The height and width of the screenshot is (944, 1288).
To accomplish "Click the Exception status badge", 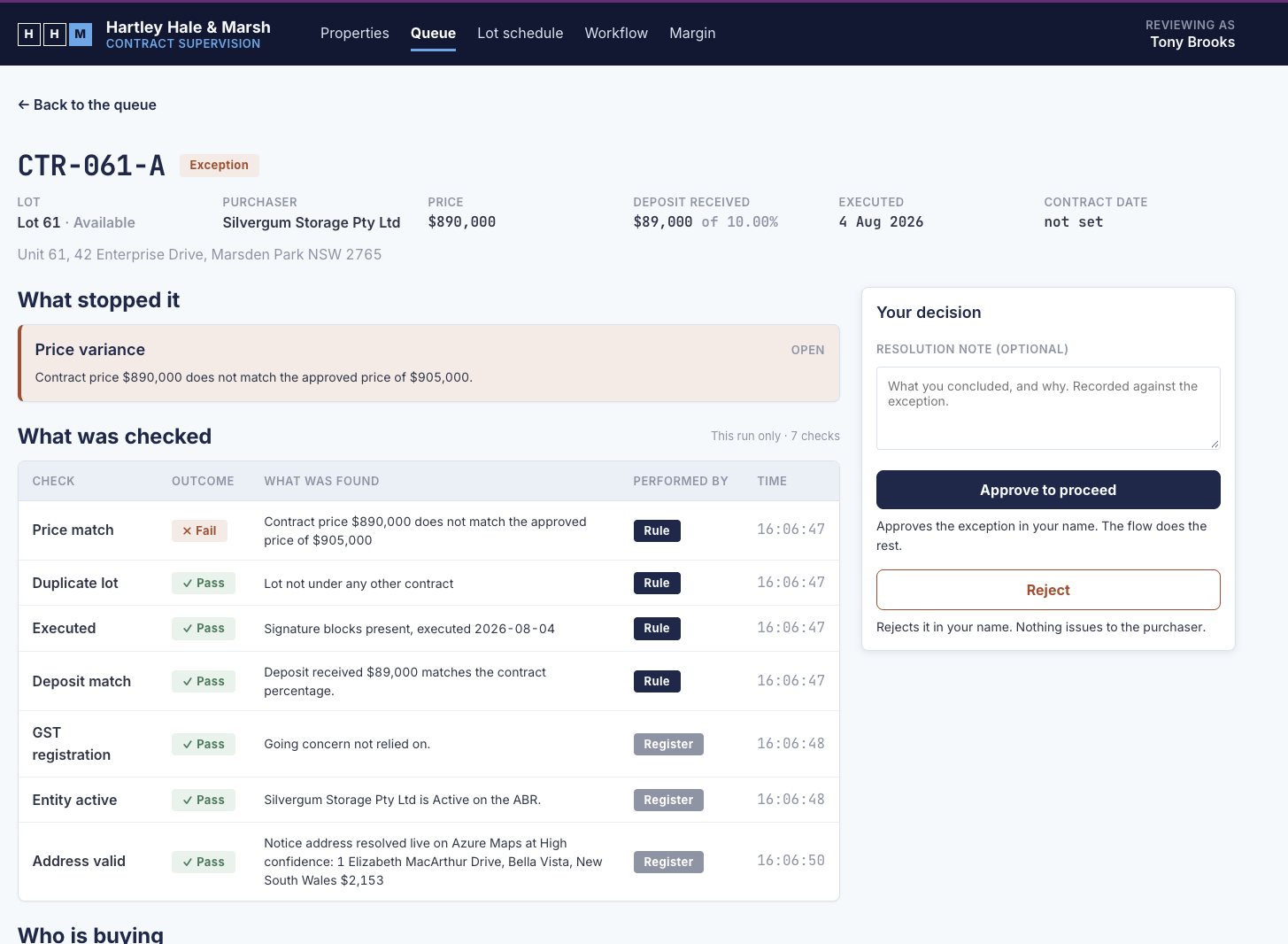I will 219,165.
